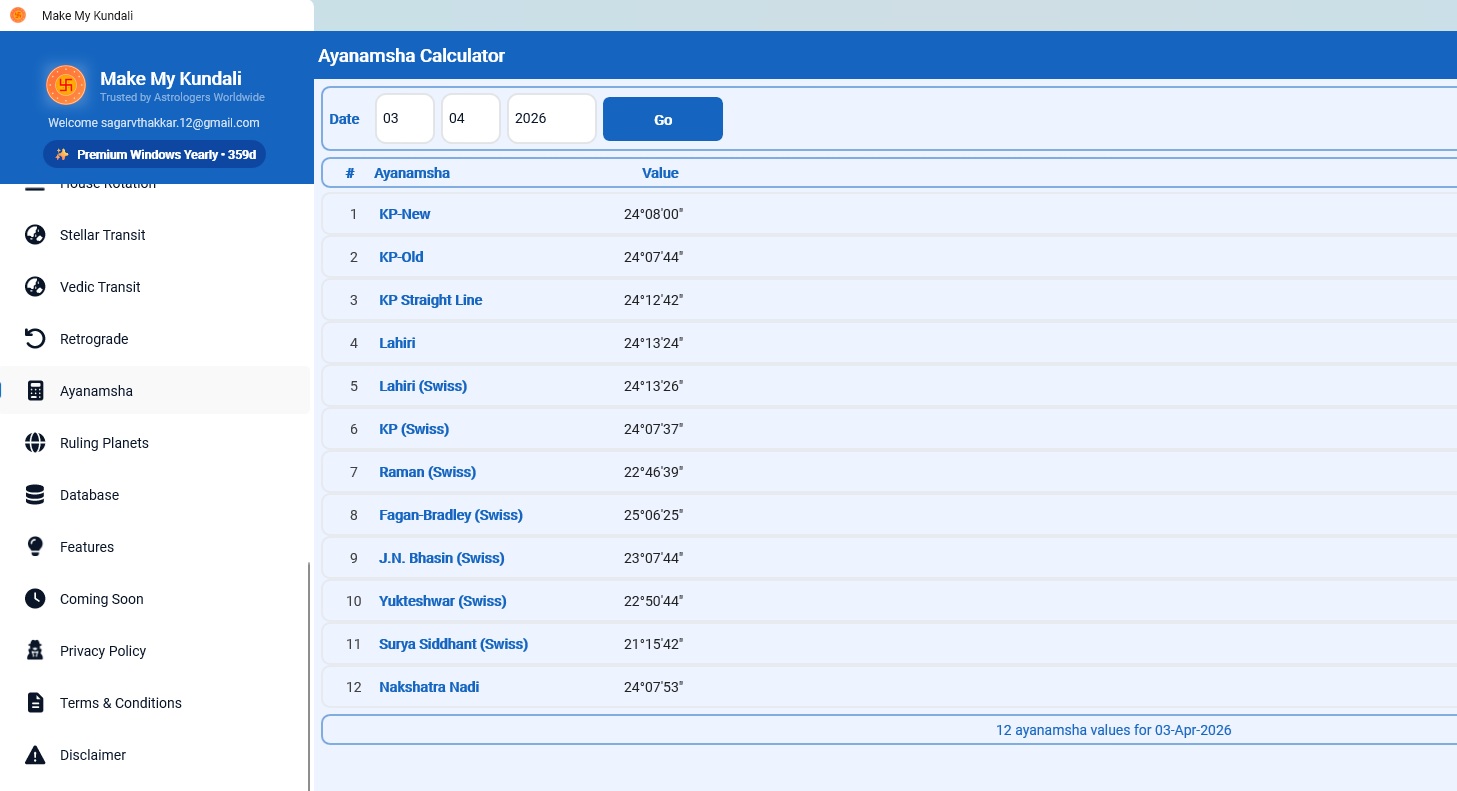Open the Database menu entry

(155, 495)
